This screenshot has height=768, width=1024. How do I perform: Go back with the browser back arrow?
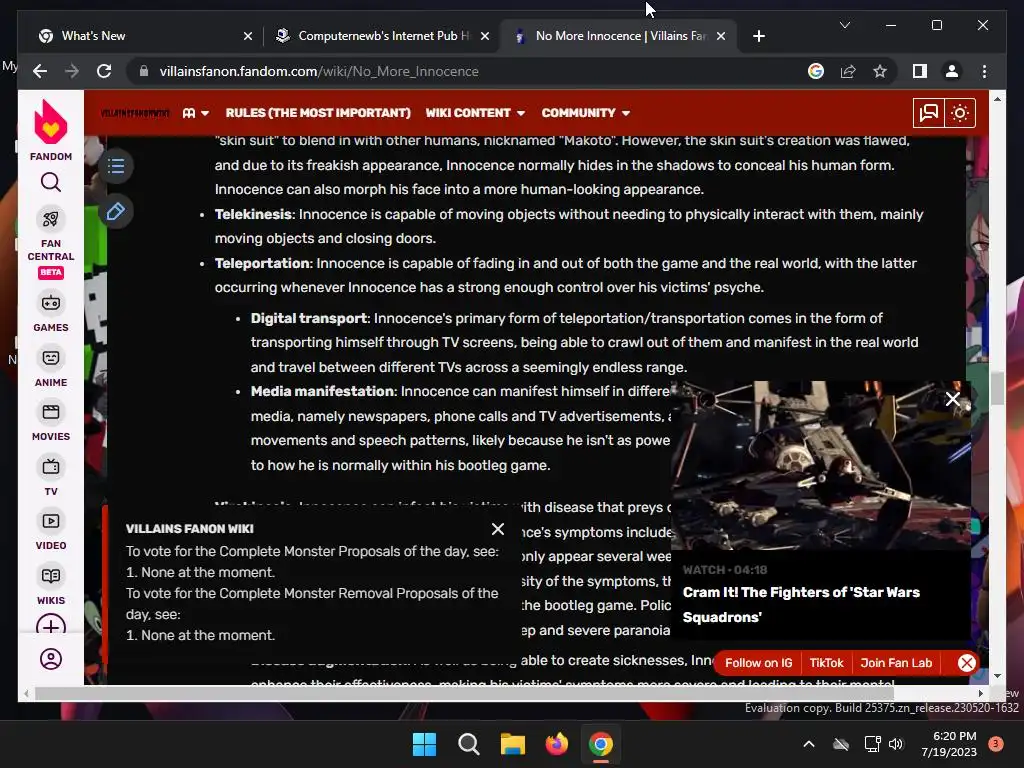pyautogui.click(x=40, y=71)
